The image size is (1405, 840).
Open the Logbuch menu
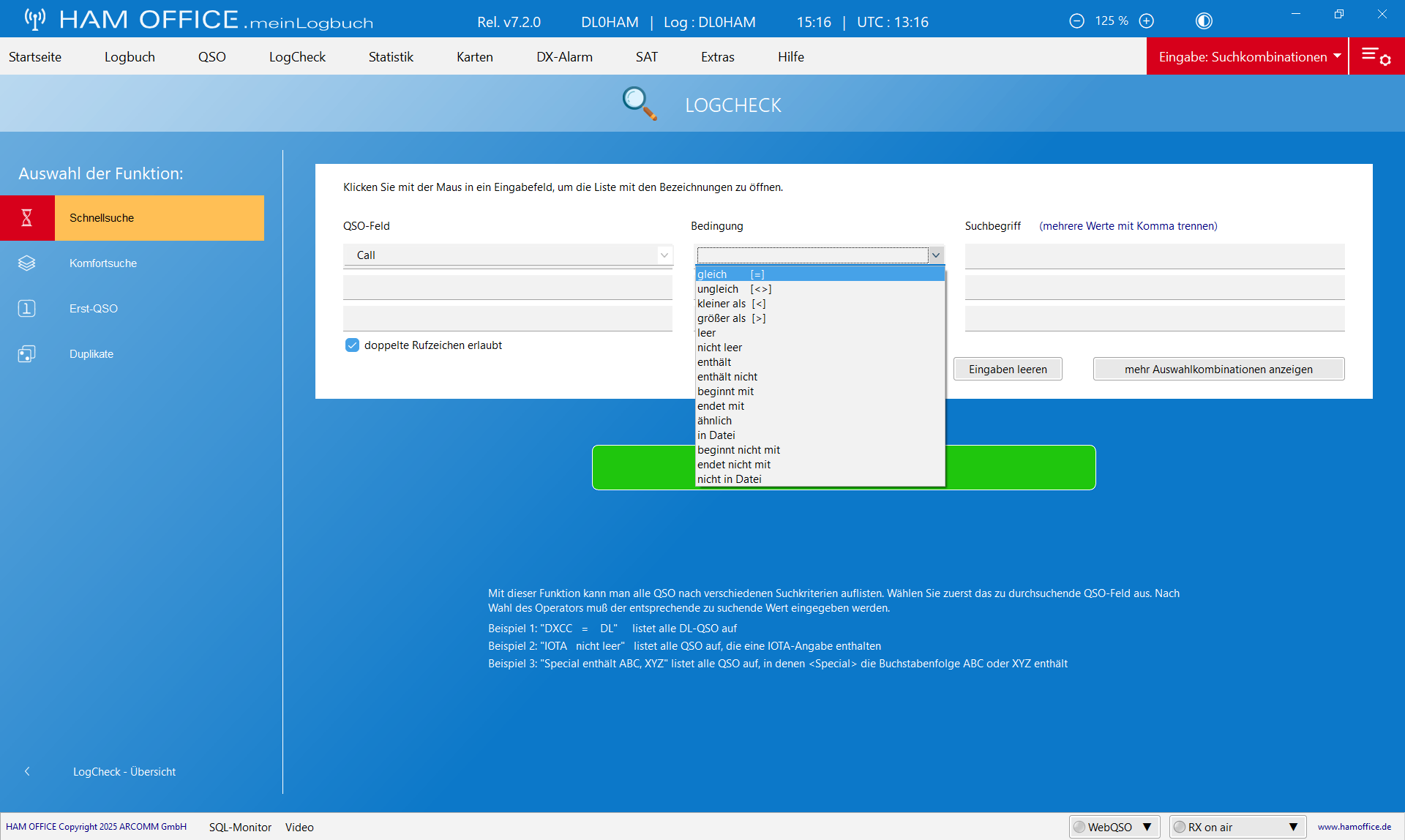[x=130, y=56]
